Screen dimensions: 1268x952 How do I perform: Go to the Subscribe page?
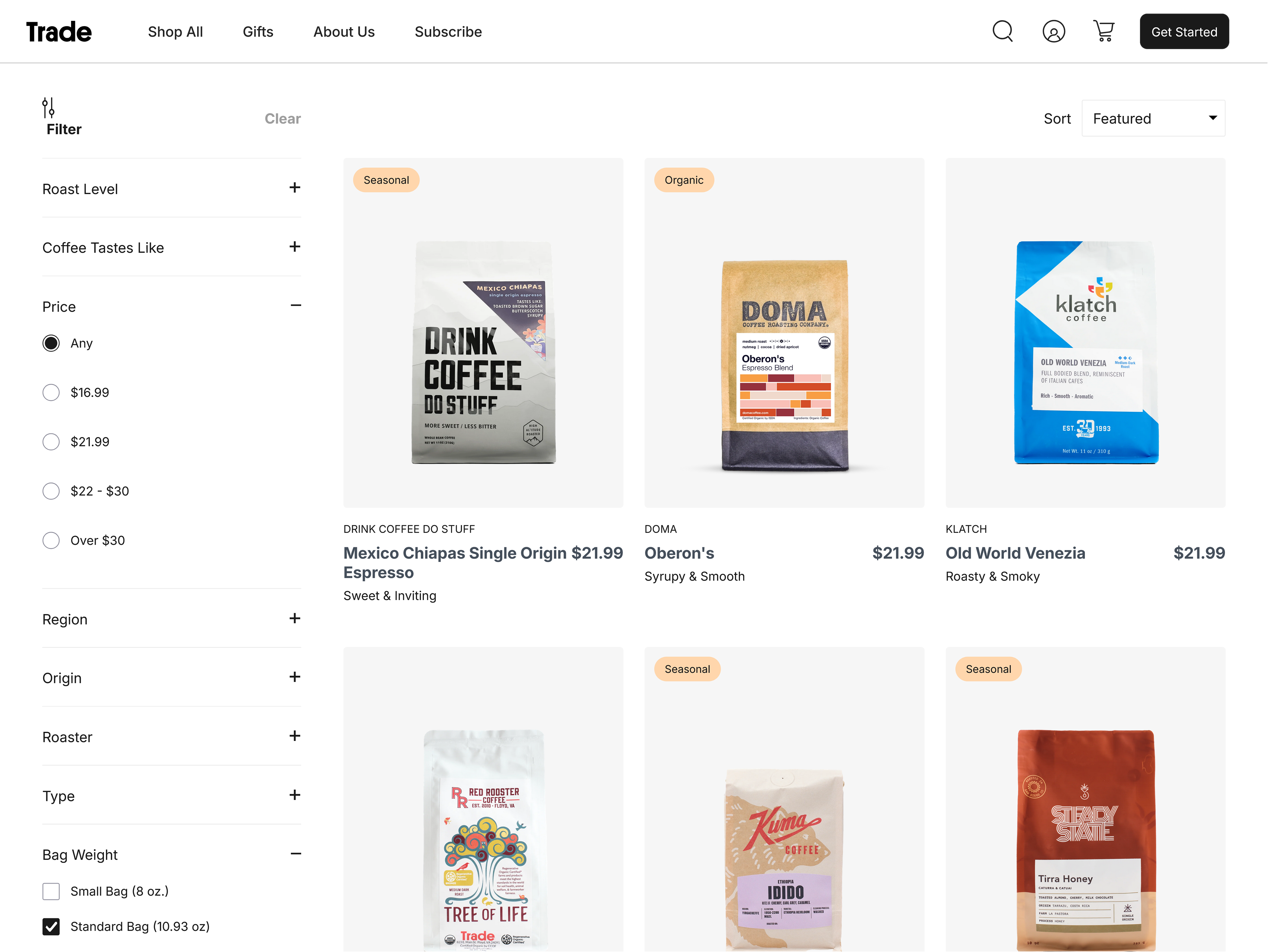(448, 32)
